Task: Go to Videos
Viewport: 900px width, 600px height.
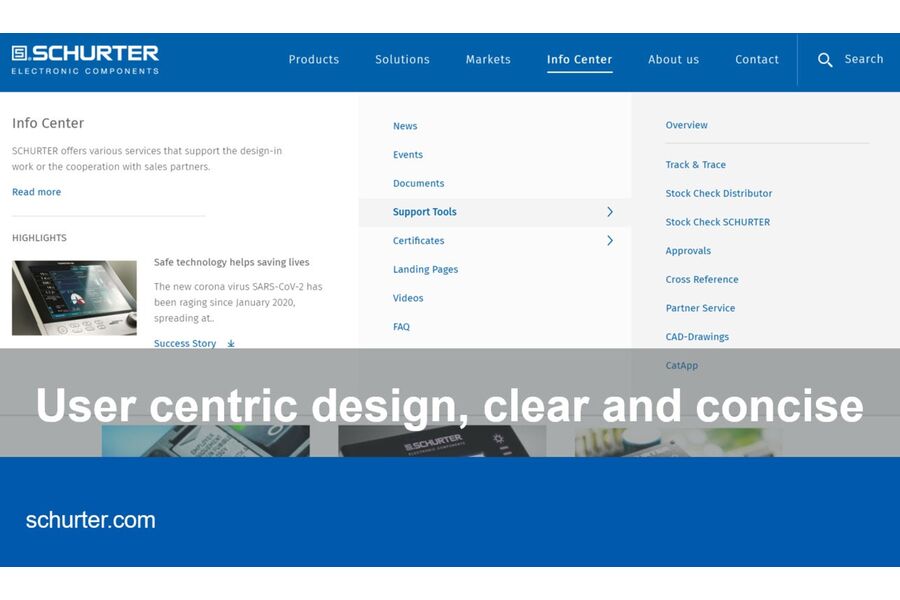Action: 408,298
